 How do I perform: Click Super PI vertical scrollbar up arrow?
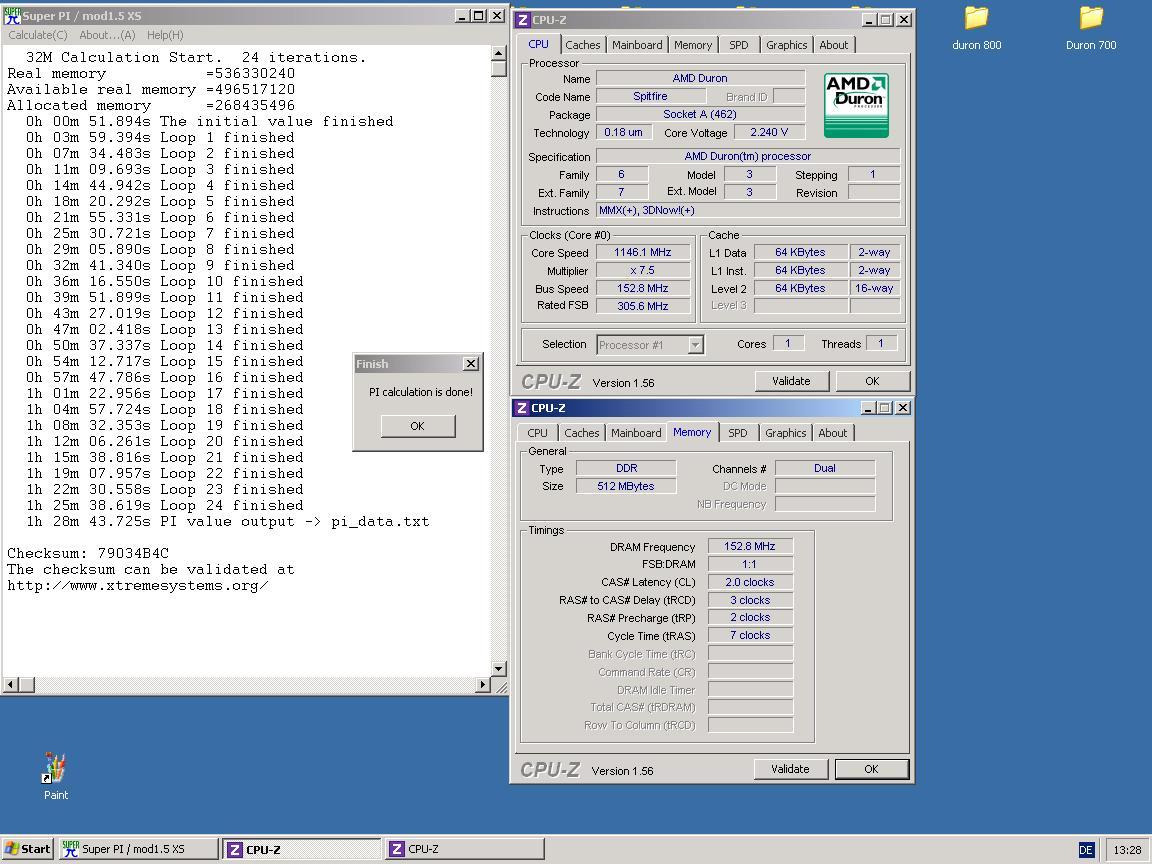pyautogui.click(x=499, y=53)
